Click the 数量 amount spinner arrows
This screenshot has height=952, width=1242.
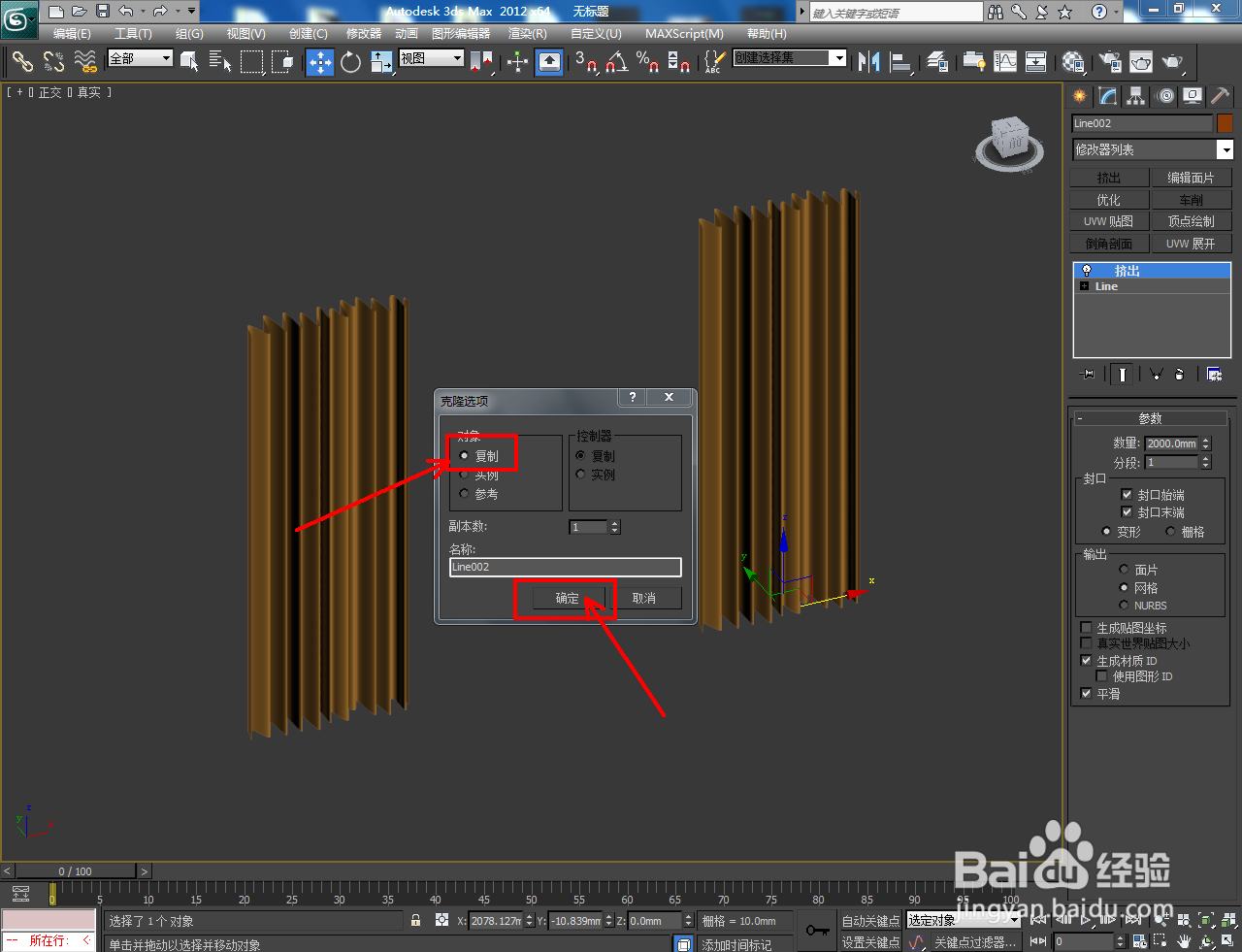1206,443
